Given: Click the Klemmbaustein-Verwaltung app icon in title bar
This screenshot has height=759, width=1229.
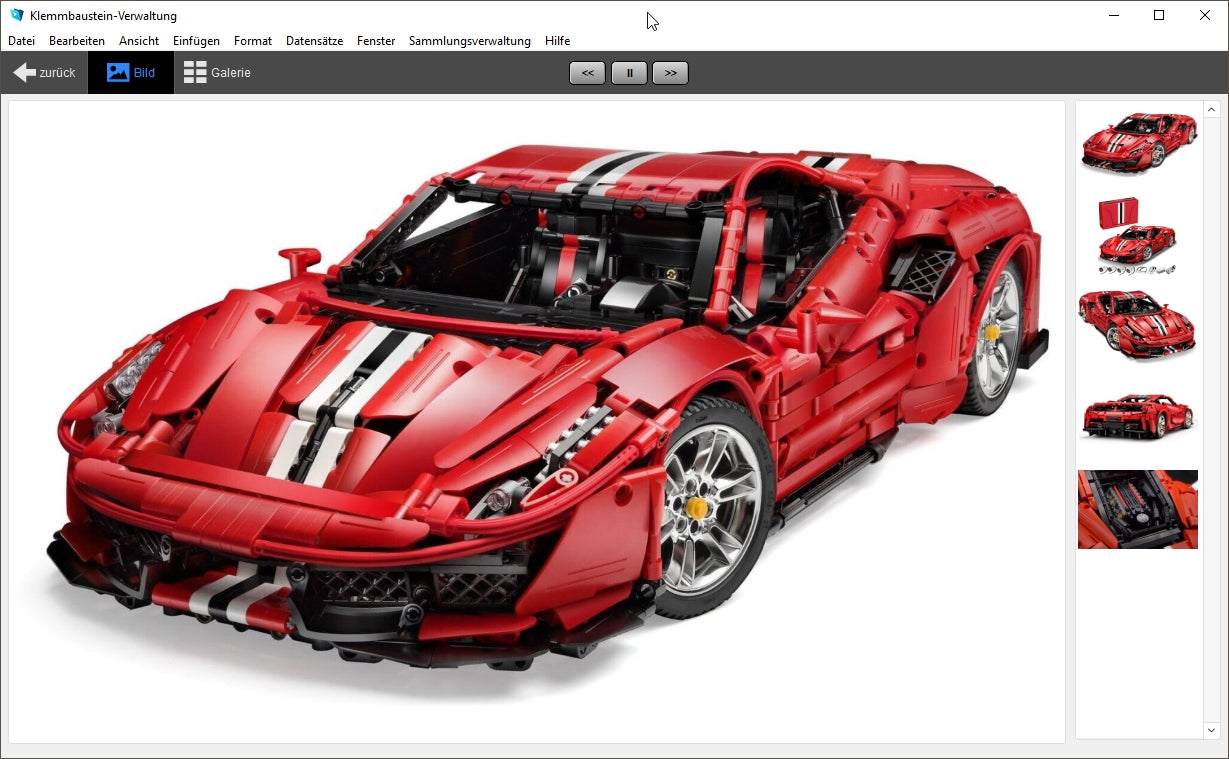Looking at the screenshot, I should [x=16, y=15].
